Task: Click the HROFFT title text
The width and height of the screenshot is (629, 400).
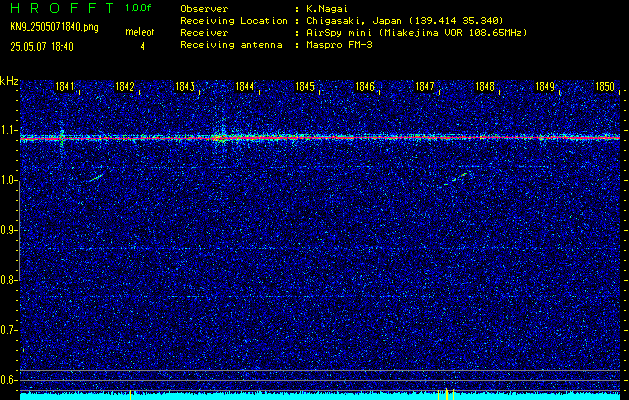Action: tap(62, 8)
